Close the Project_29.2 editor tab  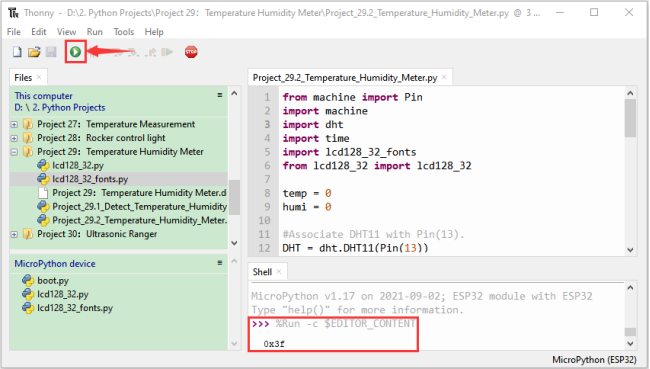pos(444,77)
